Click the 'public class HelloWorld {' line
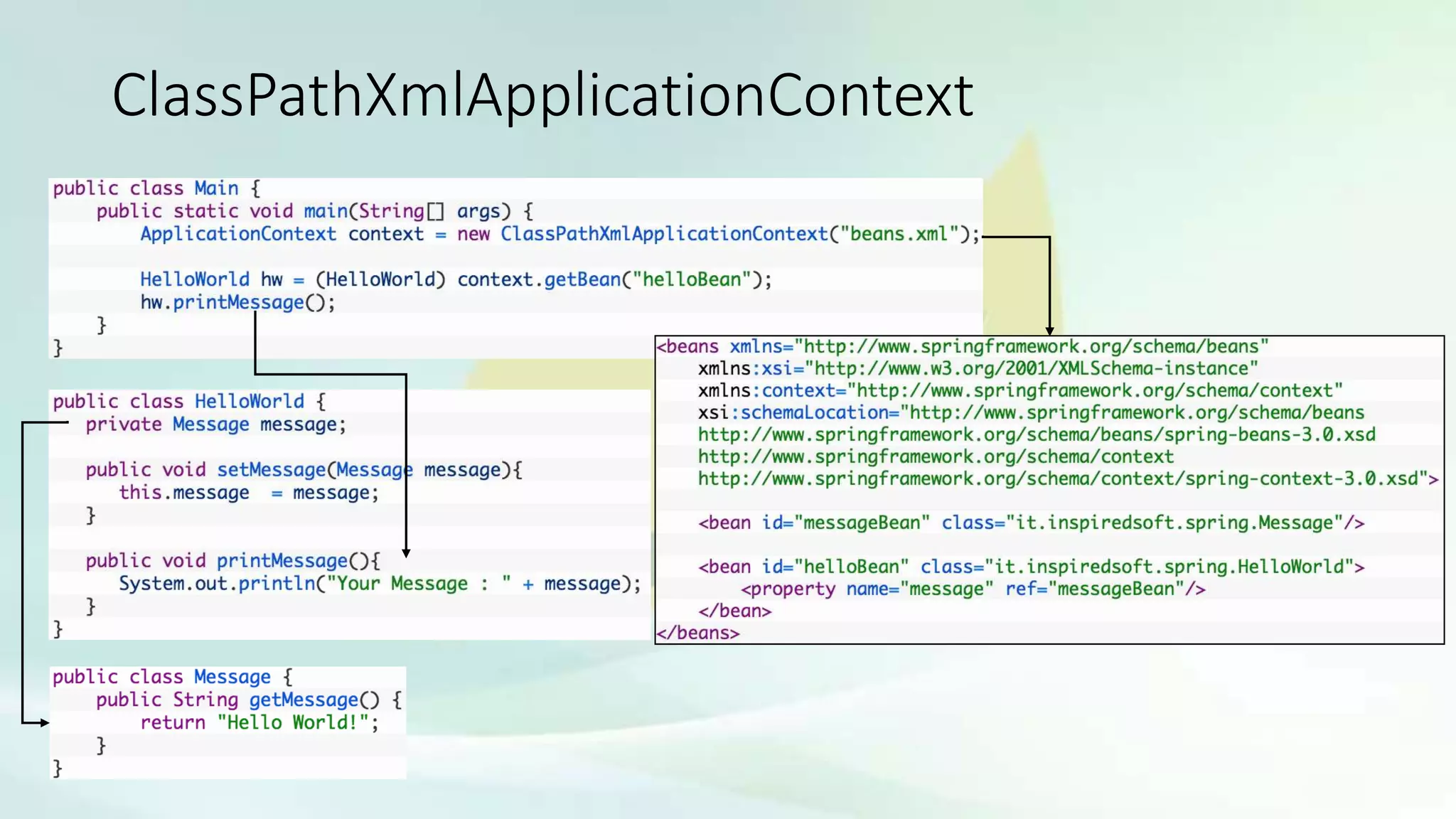This screenshot has width=1456, height=819. [x=189, y=401]
